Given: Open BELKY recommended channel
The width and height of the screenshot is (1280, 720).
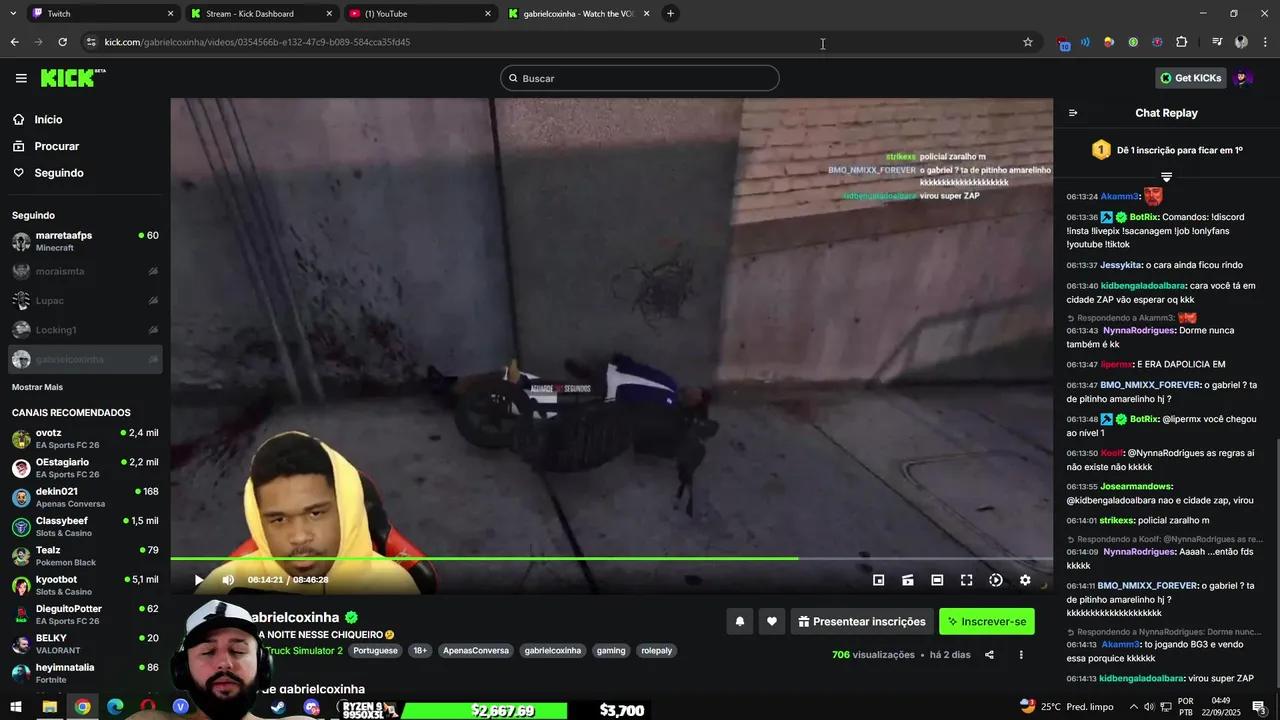Looking at the screenshot, I should [85, 644].
